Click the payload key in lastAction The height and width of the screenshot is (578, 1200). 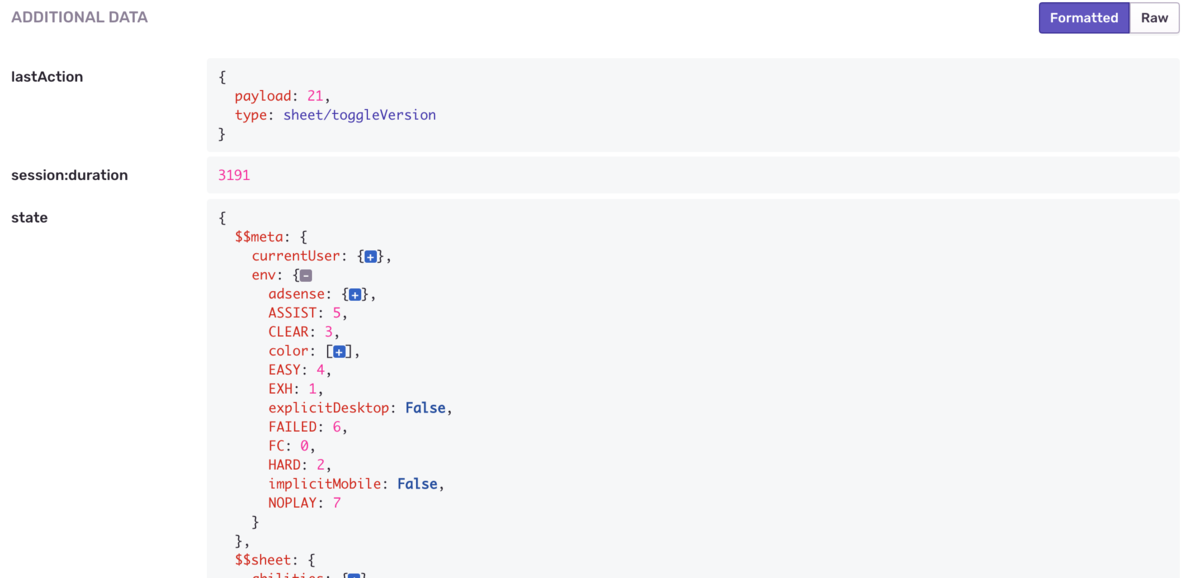click(x=263, y=96)
